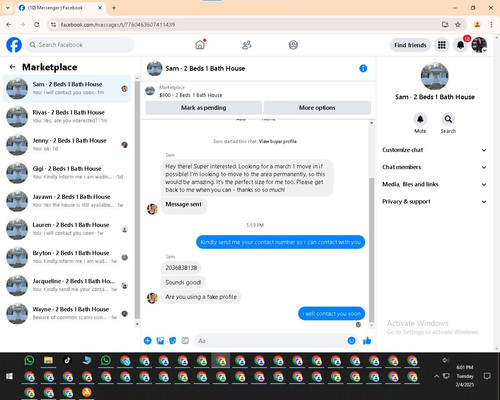The image size is (500, 400).
Task: Click Mark as pending button
Action: pos(203,108)
